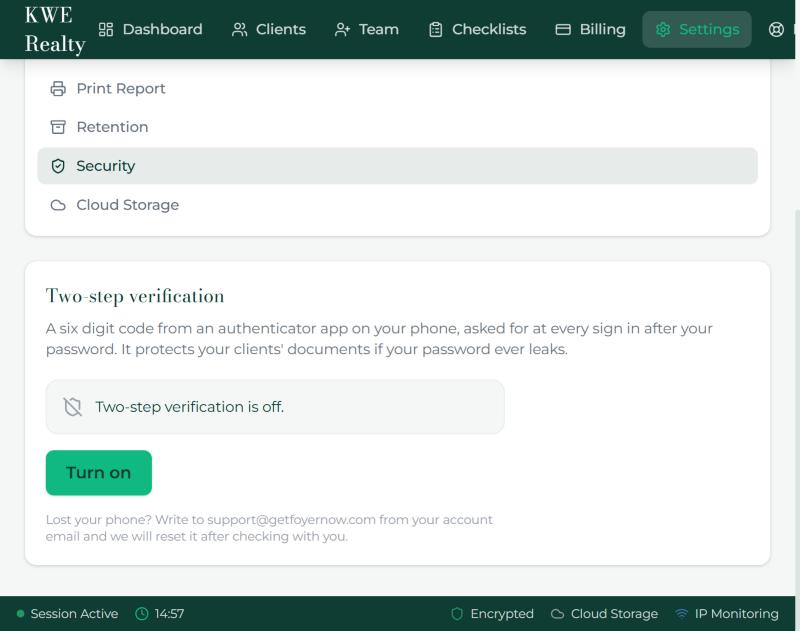Viewport: 800px width, 631px height.
Task: Click the green session status dot
Action: pyautogui.click(x=20, y=614)
